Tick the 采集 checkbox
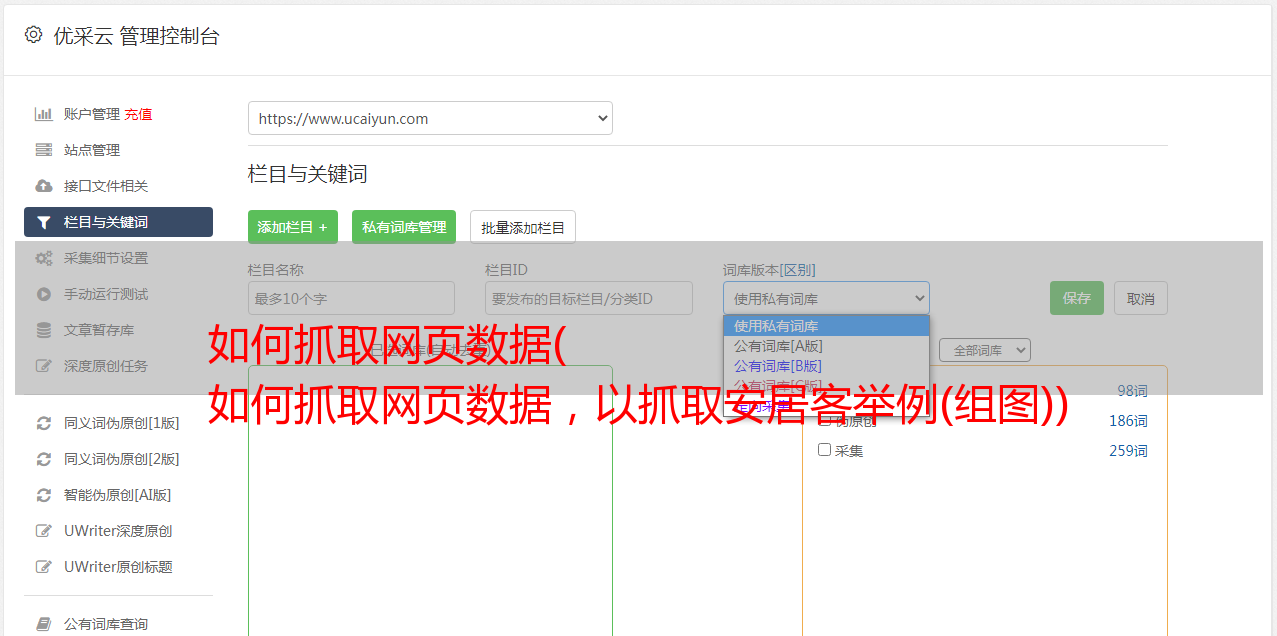The width and height of the screenshot is (1277, 636). point(825,450)
